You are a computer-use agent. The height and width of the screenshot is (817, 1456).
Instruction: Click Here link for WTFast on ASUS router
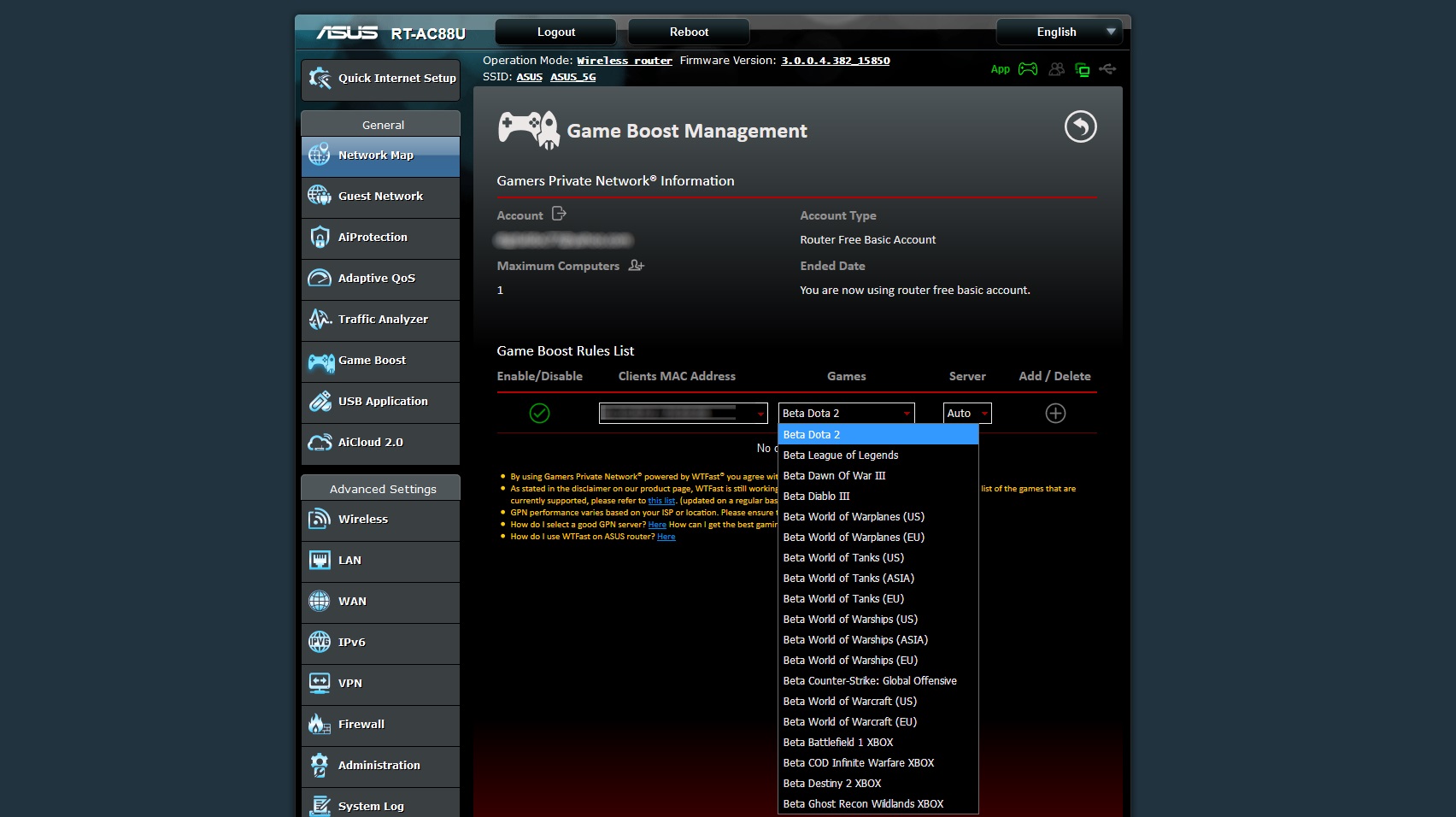point(666,537)
